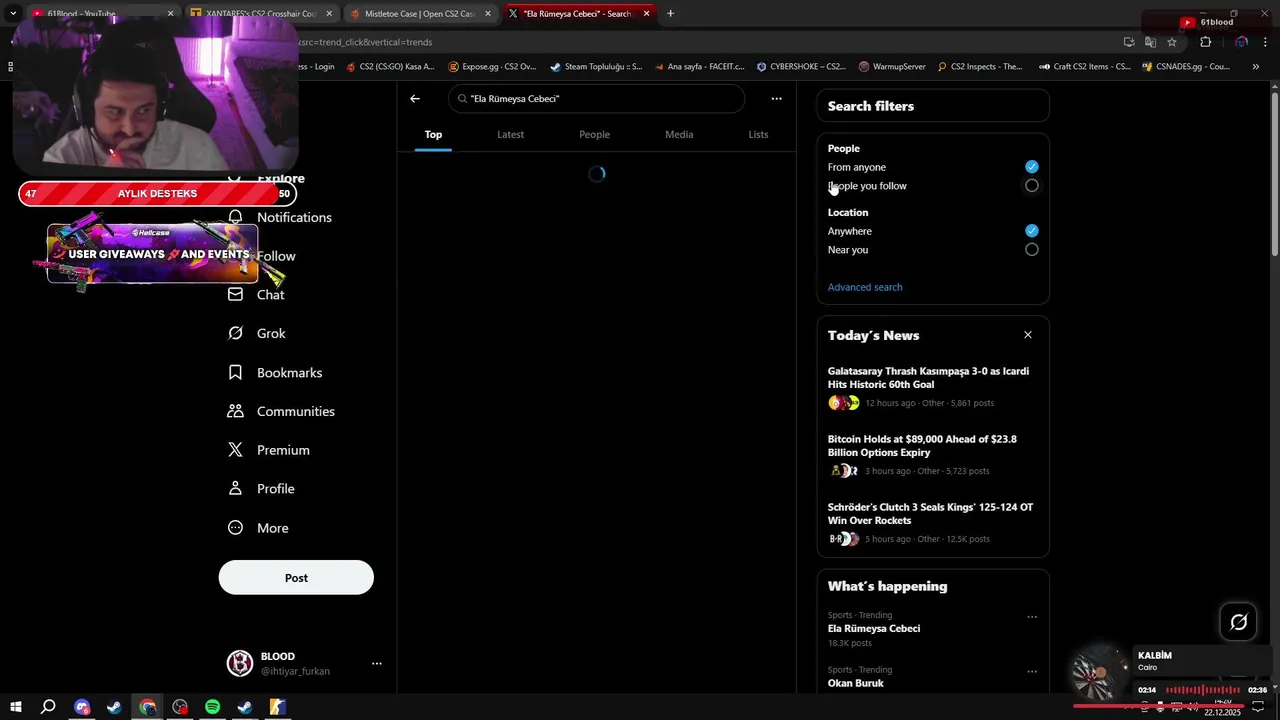Open Windows taskbar search
The image size is (1280, 720).
coord(48,707)
